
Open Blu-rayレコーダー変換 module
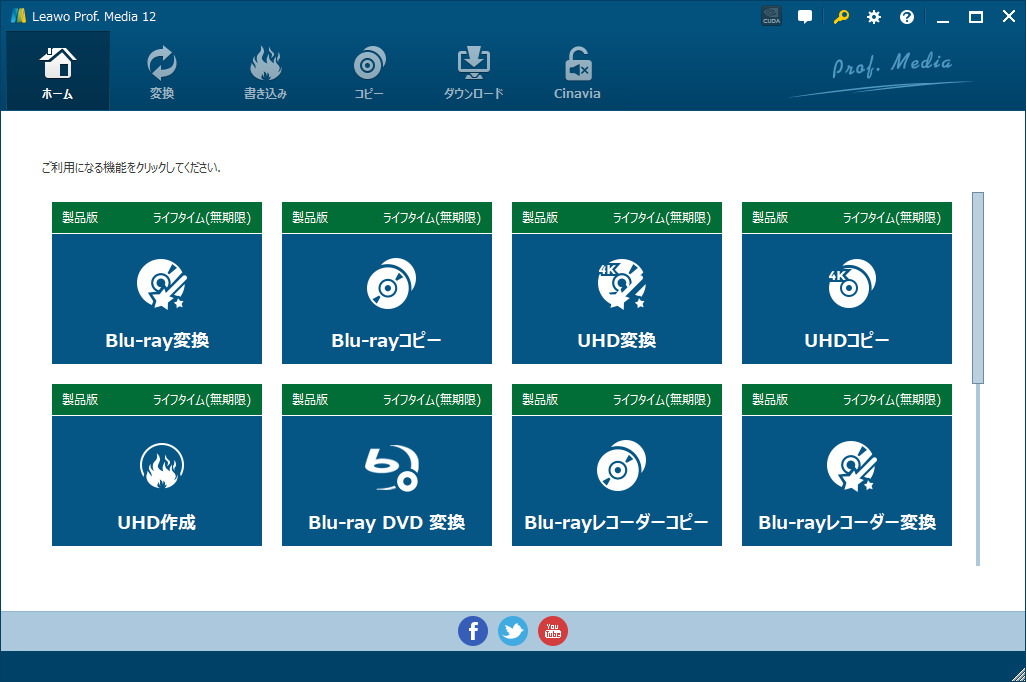[847, 481]
